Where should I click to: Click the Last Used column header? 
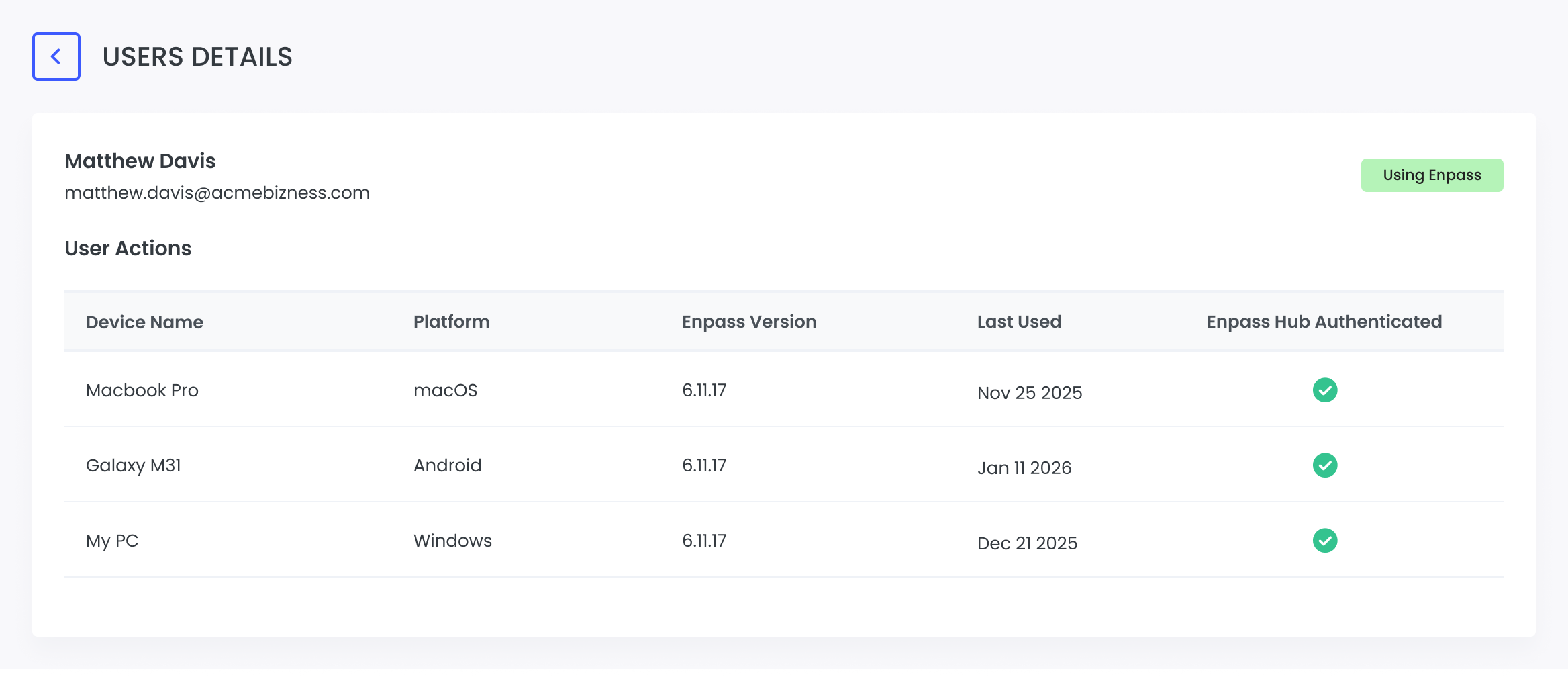click(x=1018, y=322)
